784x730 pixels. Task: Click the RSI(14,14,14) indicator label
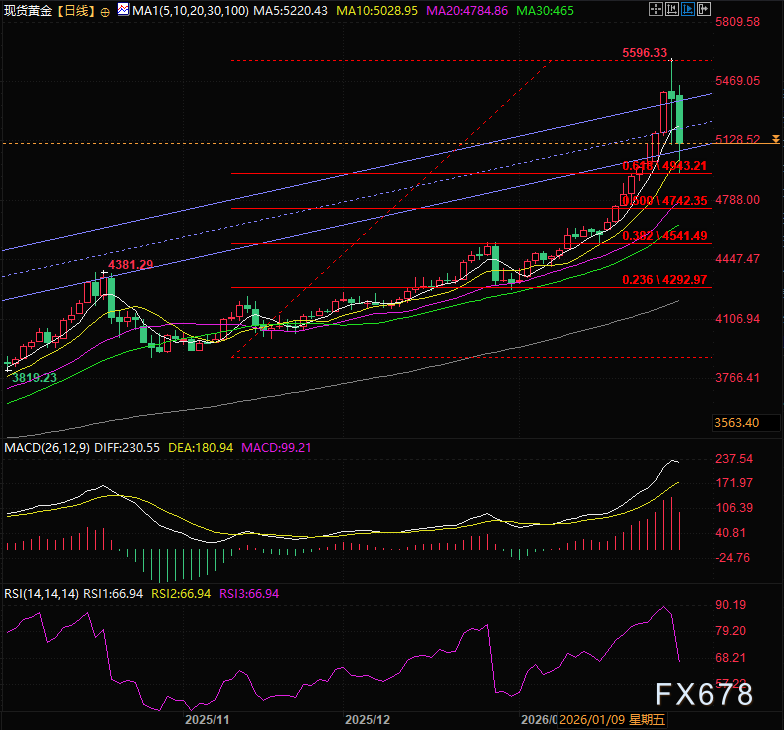(x=42, y=593)
